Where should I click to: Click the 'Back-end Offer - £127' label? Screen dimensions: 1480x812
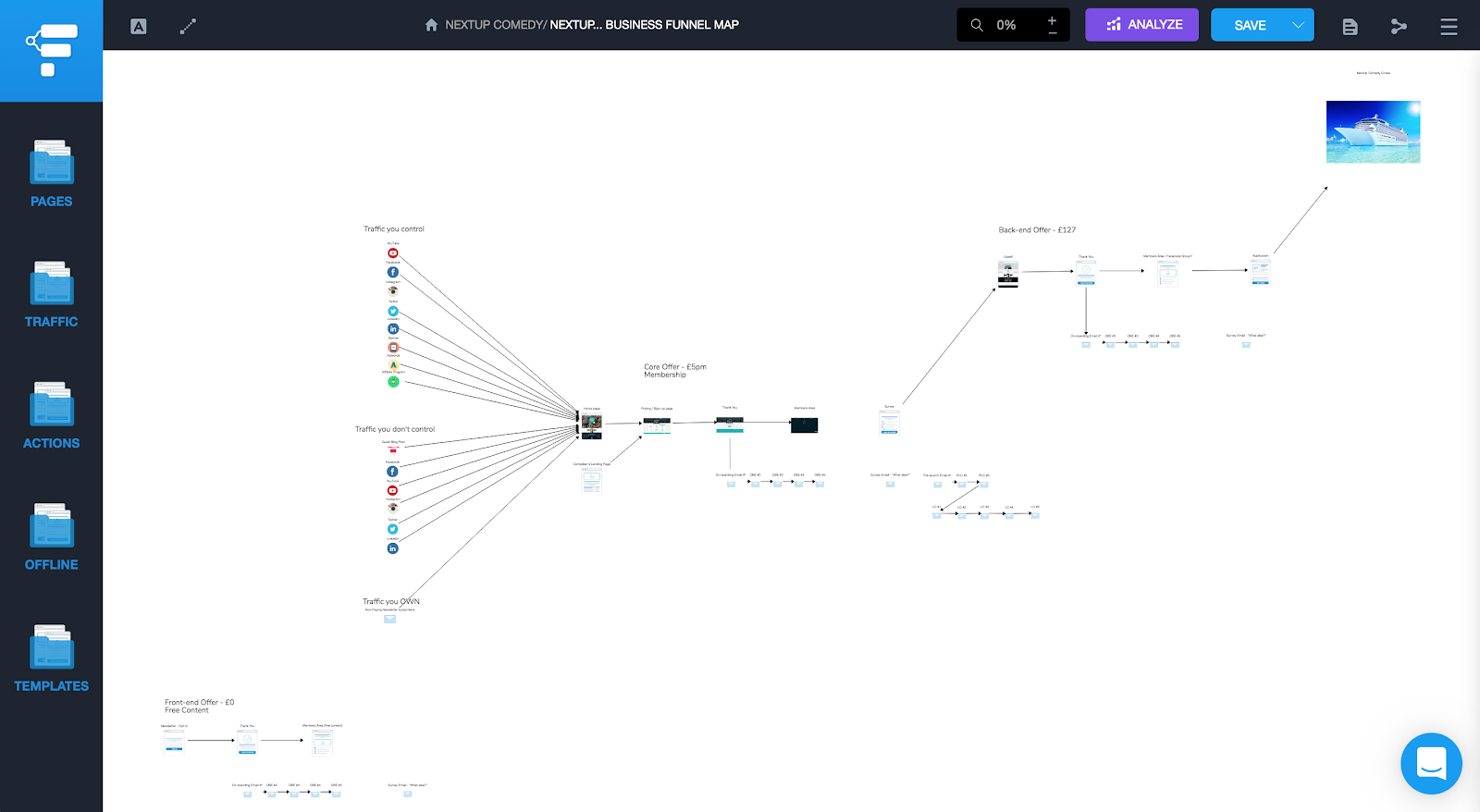1037,230
